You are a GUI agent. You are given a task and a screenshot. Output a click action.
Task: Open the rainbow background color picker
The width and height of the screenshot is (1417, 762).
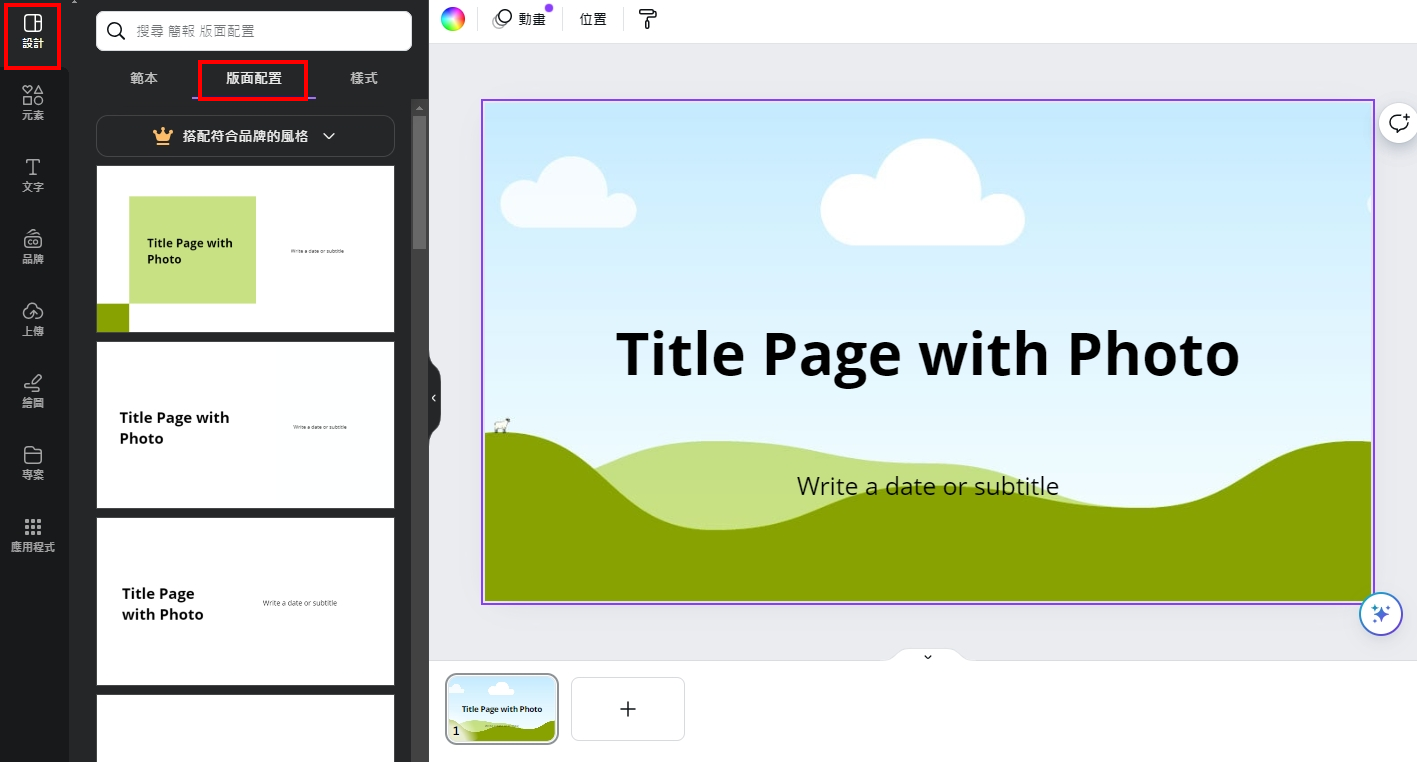tap(453, 19)
